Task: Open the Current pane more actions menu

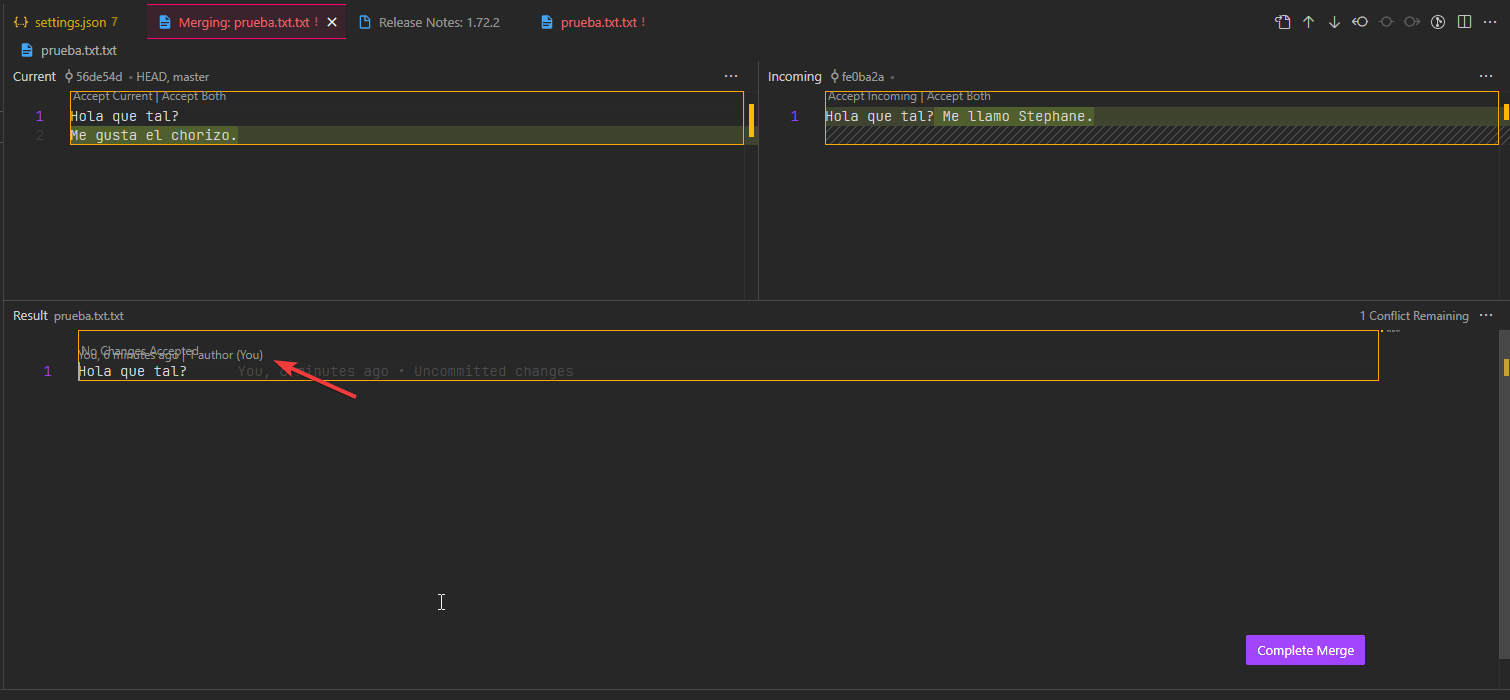Action: pos(731,76)
